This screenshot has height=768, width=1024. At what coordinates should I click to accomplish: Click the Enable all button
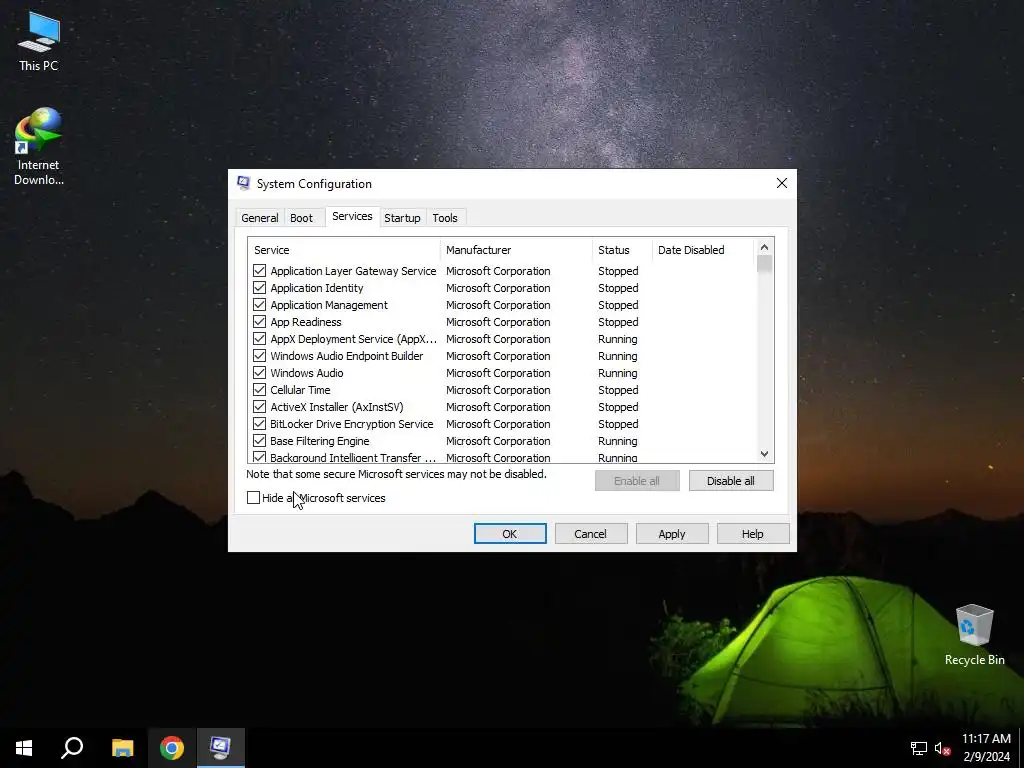click(637, 481)
